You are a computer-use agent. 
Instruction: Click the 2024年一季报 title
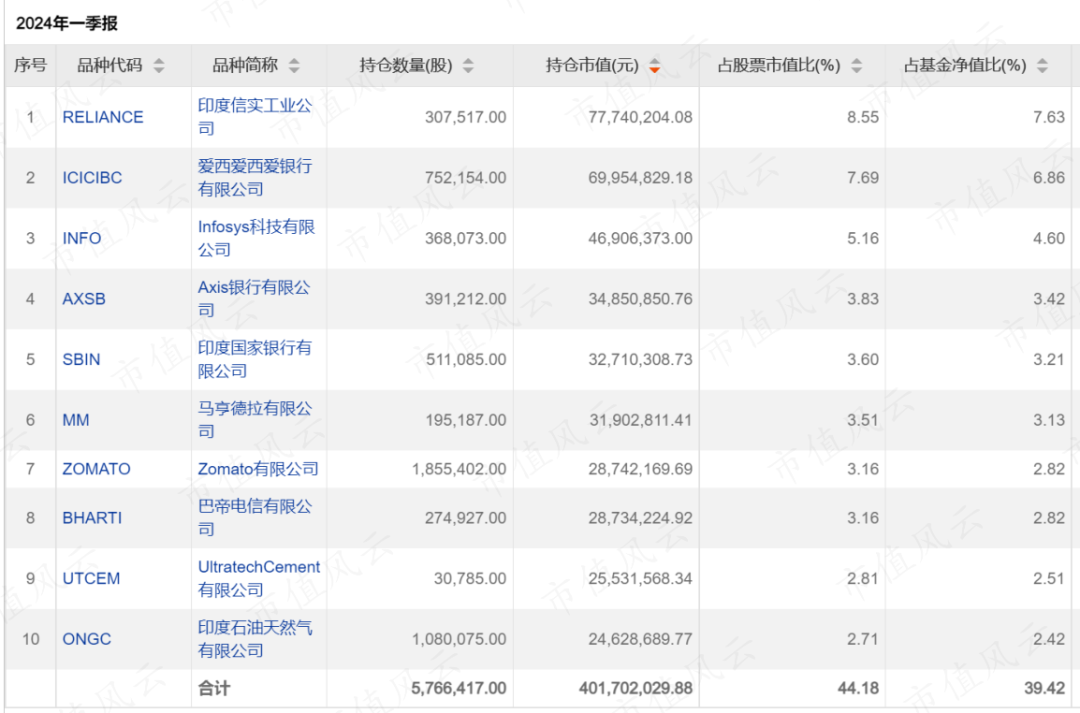(x=67, y=23)
